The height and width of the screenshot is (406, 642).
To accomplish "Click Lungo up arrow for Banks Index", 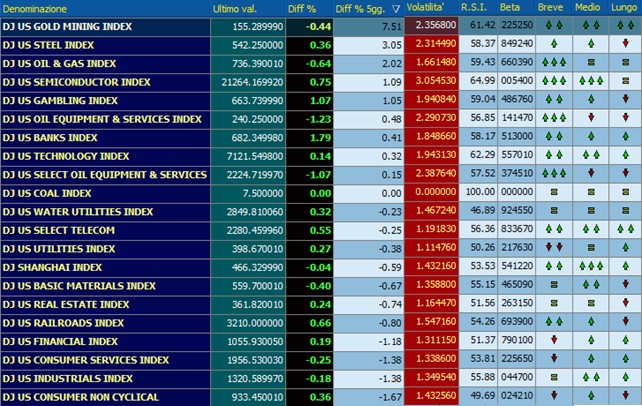I will coord(625,136).
